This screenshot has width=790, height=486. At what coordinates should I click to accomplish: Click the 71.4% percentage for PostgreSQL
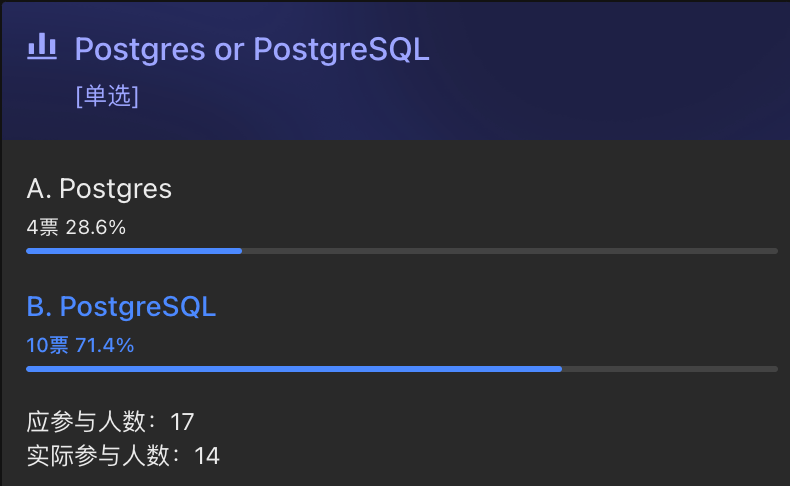click(x=105, y=346)
